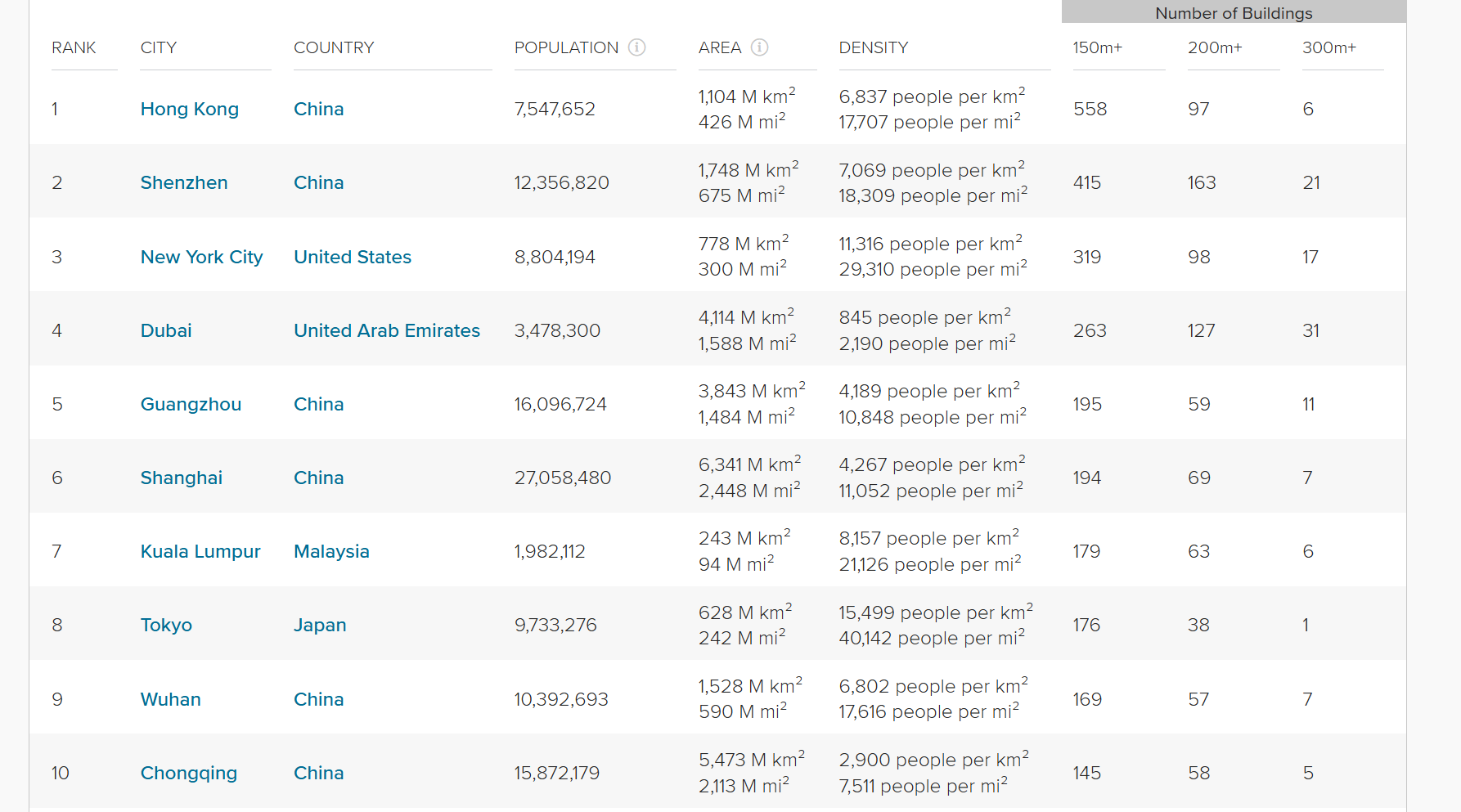The image size is (1461, 812).
Task: Open the Dubai city link
Action: pos(166,330)
